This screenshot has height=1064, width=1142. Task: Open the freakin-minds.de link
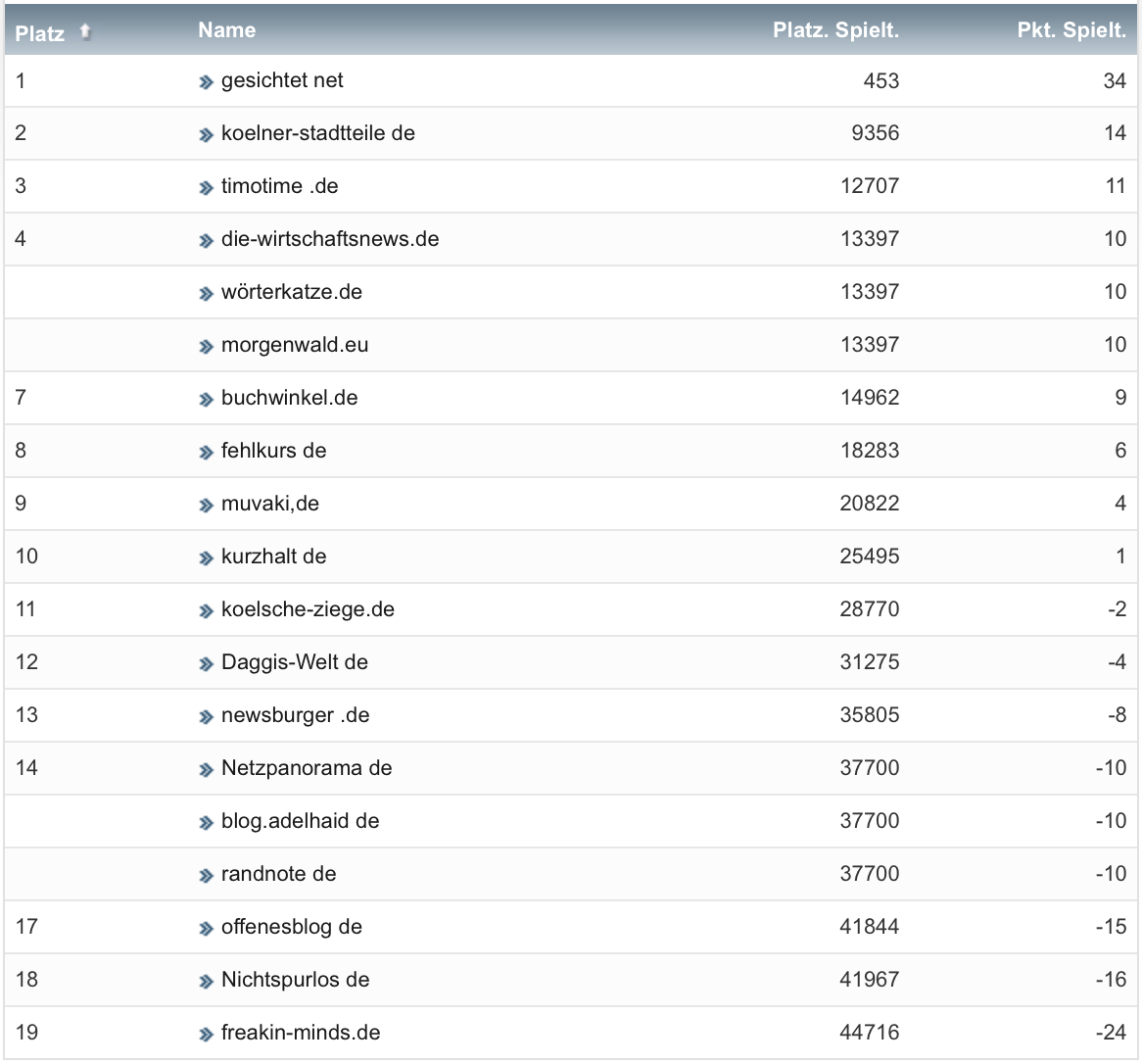tap(301, 1032)
